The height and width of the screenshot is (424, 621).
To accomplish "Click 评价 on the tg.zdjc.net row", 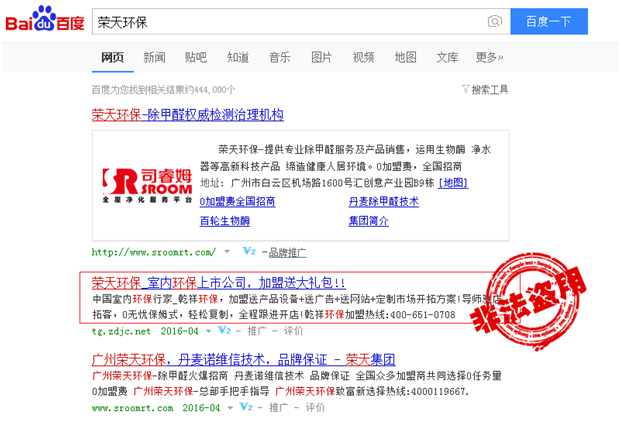I will (293, 331).
